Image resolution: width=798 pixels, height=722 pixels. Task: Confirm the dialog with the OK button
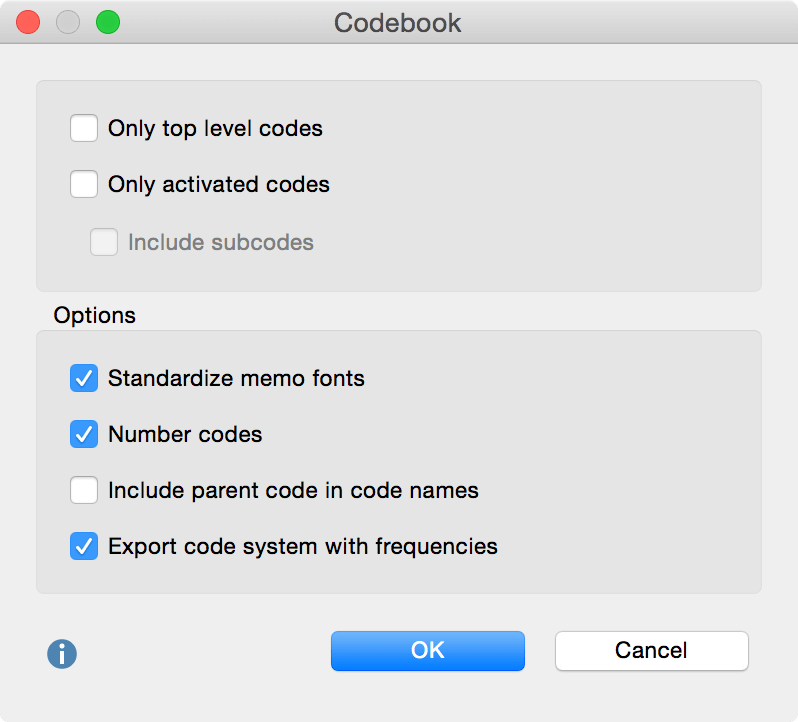(427, 650)
